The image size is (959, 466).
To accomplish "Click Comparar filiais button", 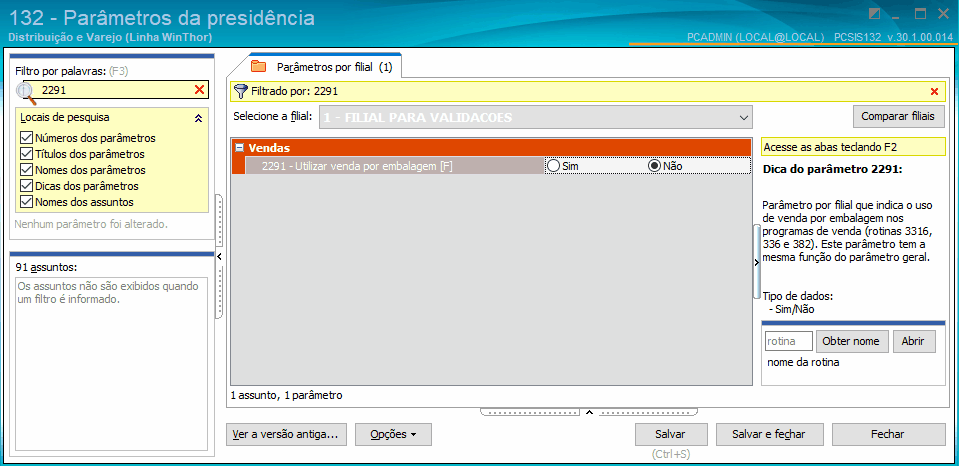I will pyautogui.click(x=898, y=116).
